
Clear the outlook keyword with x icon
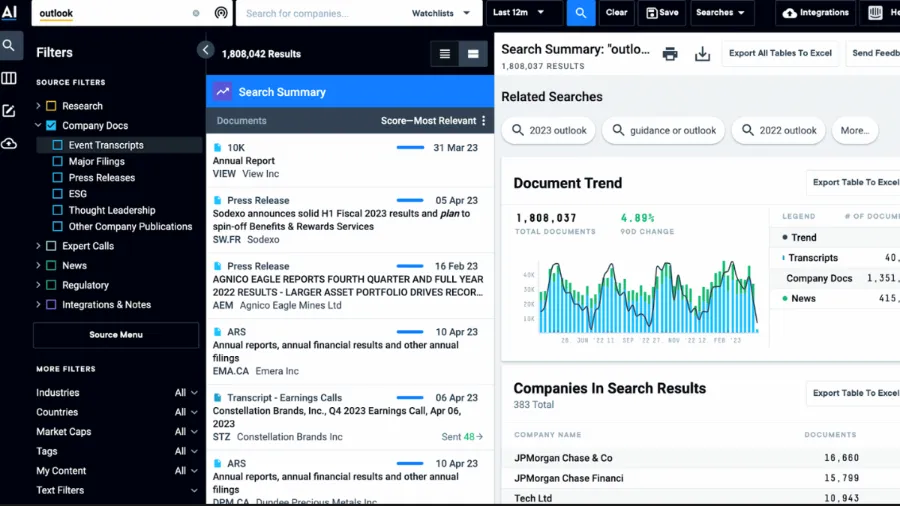[x=196, y=13]
